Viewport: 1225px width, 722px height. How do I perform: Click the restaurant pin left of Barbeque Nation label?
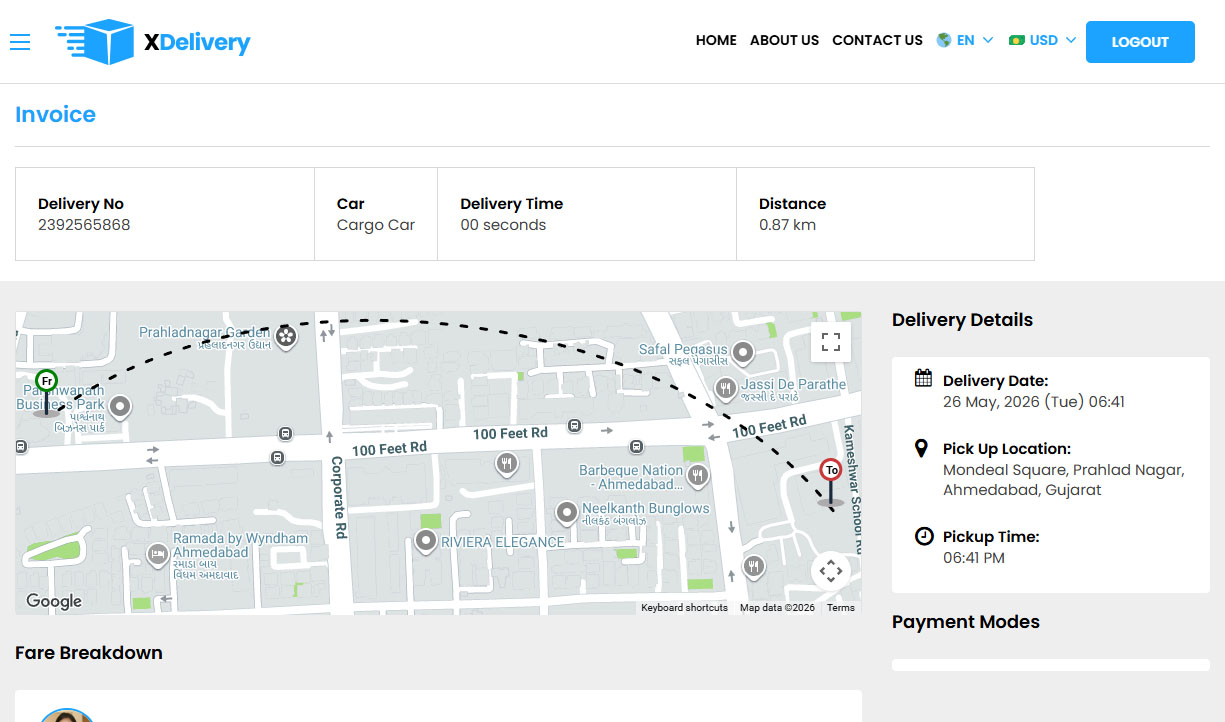[508, 463]
